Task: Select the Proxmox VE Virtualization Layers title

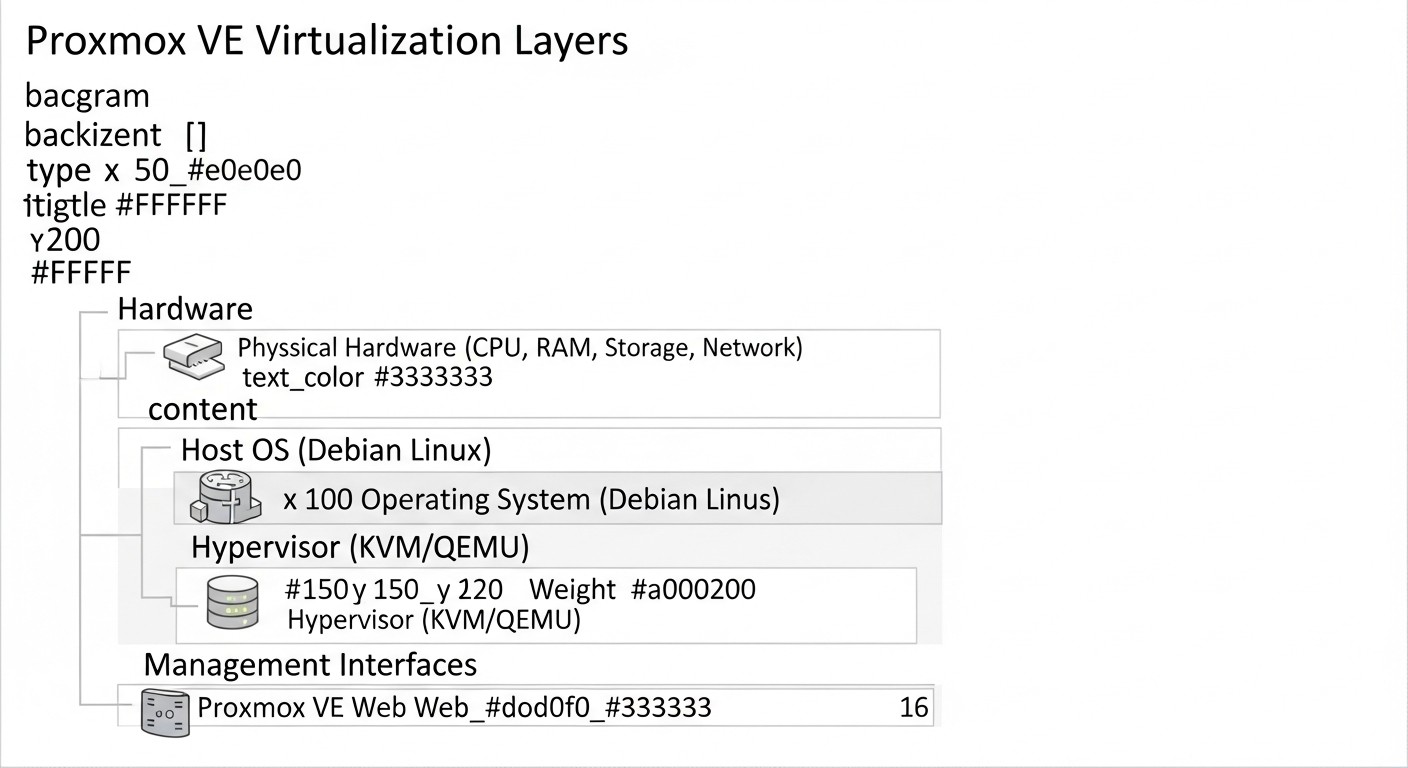Action: pyautogui.click(x=327, y=40)
